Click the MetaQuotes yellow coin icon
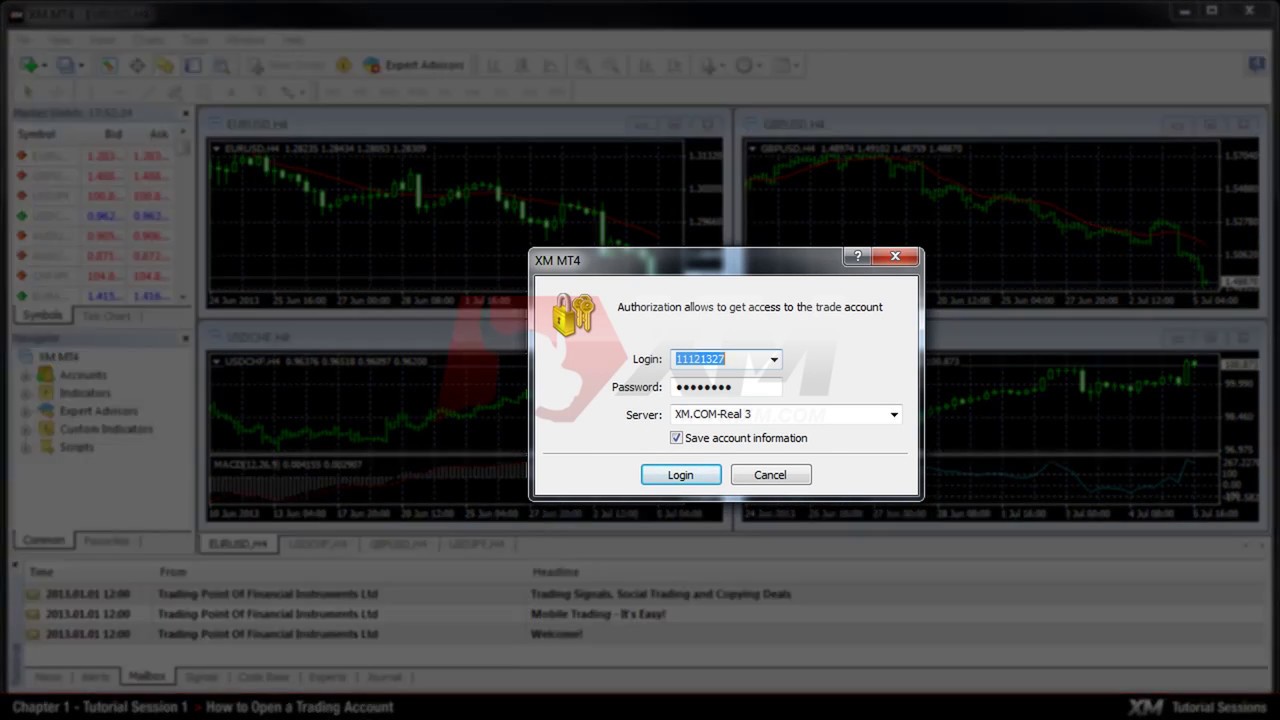This screenshot has width=1280, height=720. point(343,65)
